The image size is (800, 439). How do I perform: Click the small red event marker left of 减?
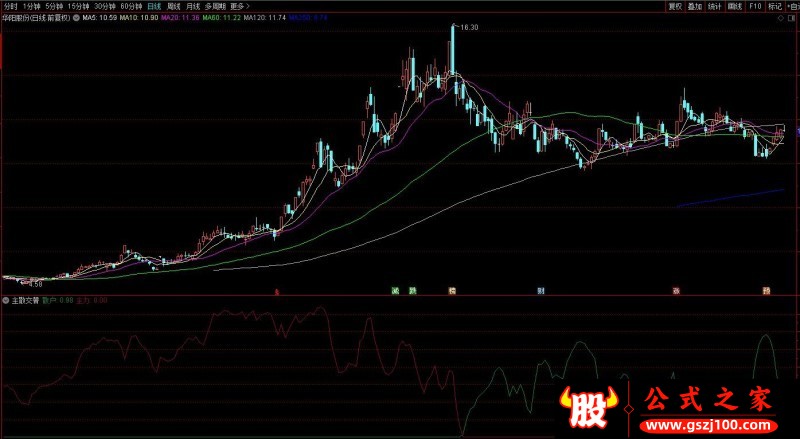277,292
